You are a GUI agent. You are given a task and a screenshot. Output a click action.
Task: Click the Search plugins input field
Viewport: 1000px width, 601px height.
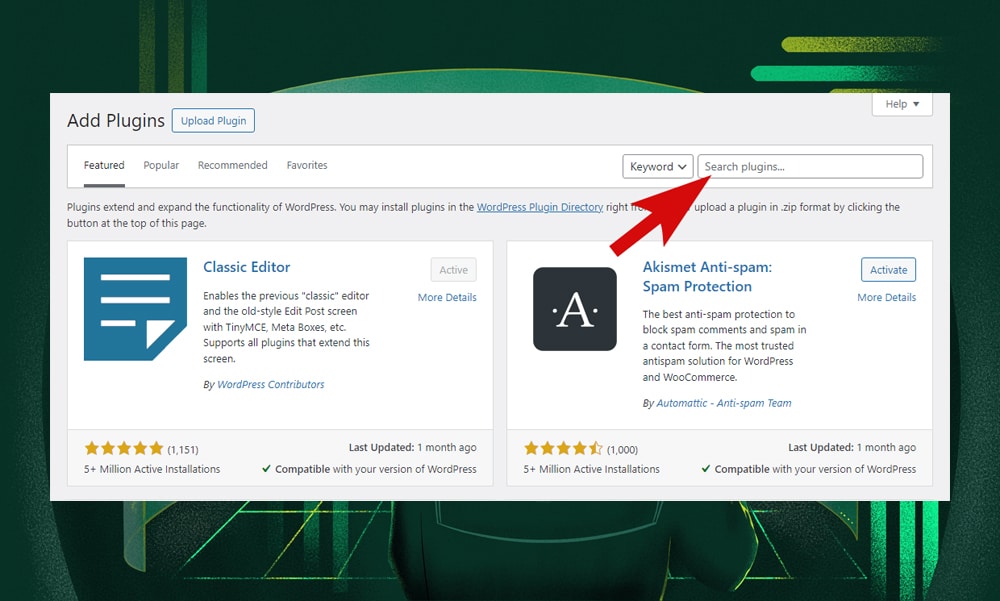[x=810, y=166]
